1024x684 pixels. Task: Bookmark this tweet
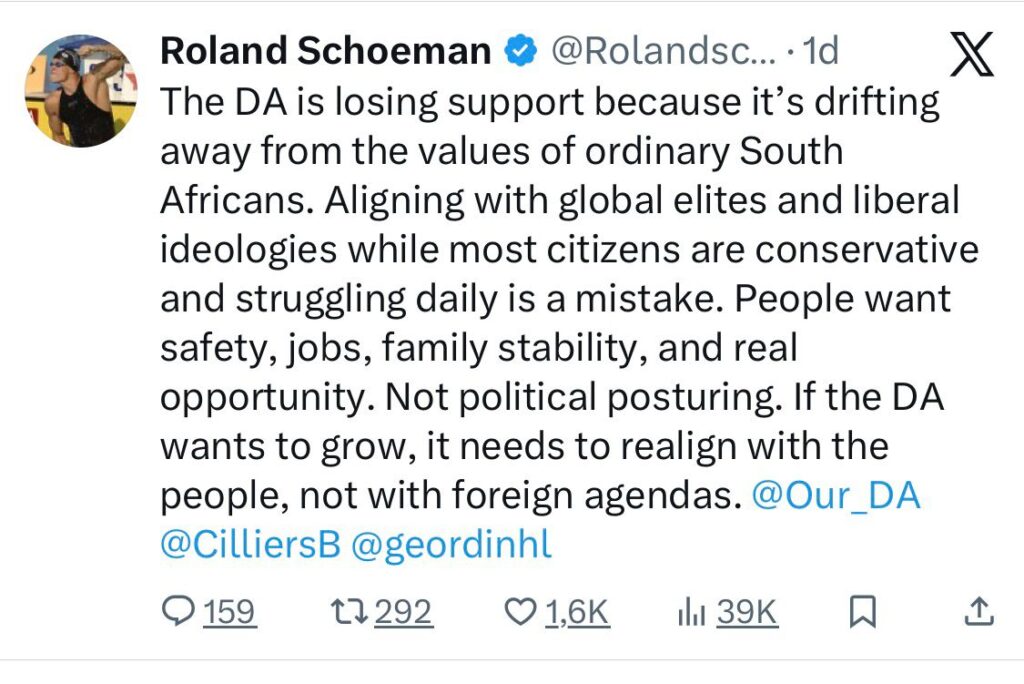point(862,612)
